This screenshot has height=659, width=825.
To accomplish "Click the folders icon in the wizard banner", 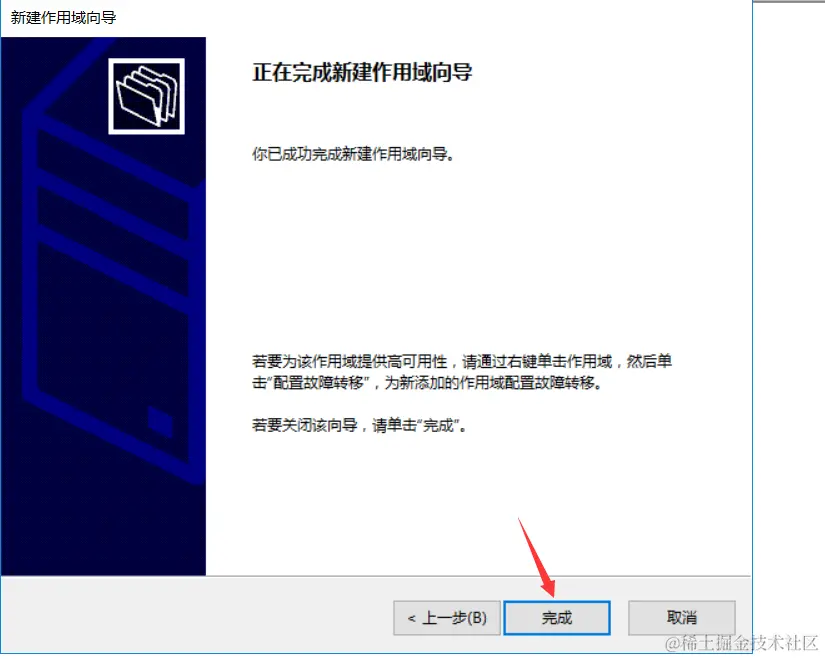I will 146,96.
